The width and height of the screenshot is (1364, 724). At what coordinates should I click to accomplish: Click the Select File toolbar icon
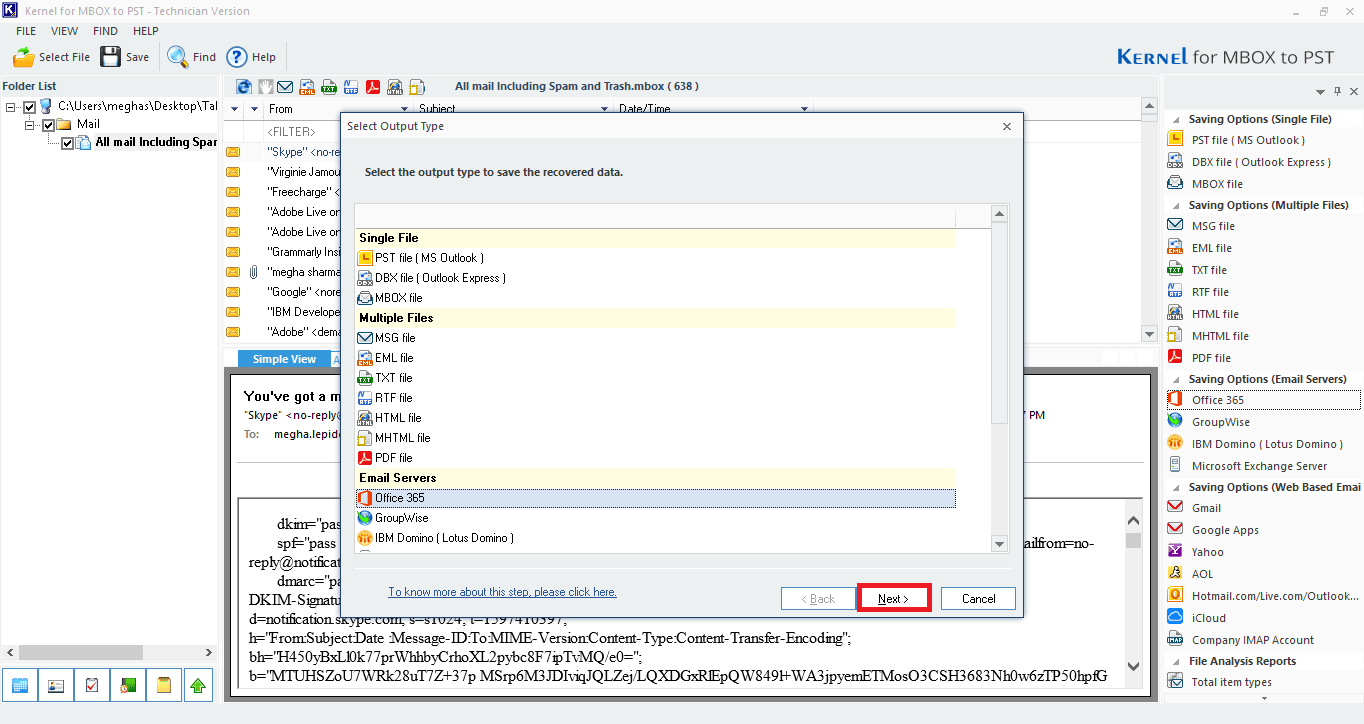pyautogui.click(x=24, y=57)
